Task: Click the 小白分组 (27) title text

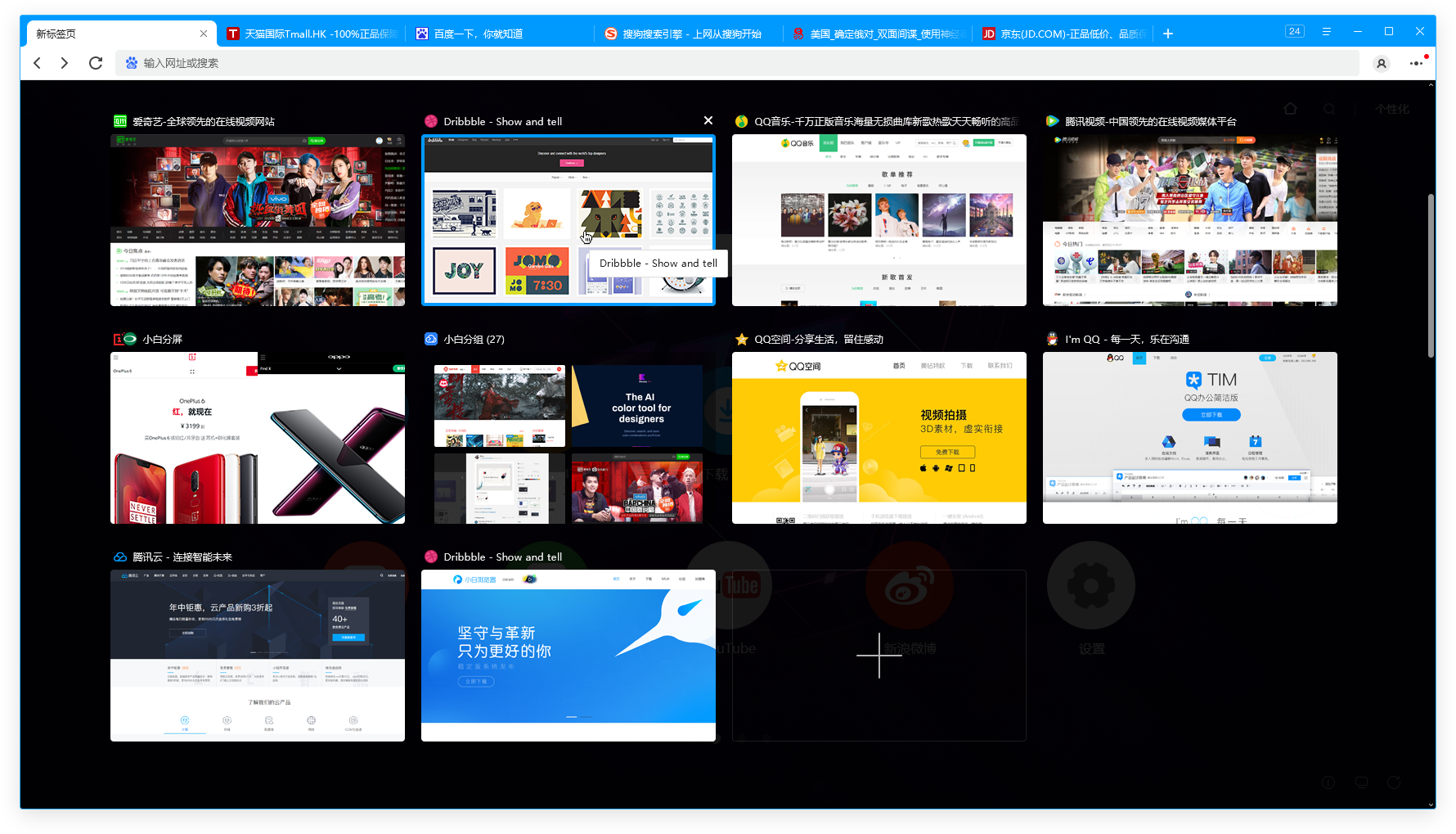Action: (474, 339)
